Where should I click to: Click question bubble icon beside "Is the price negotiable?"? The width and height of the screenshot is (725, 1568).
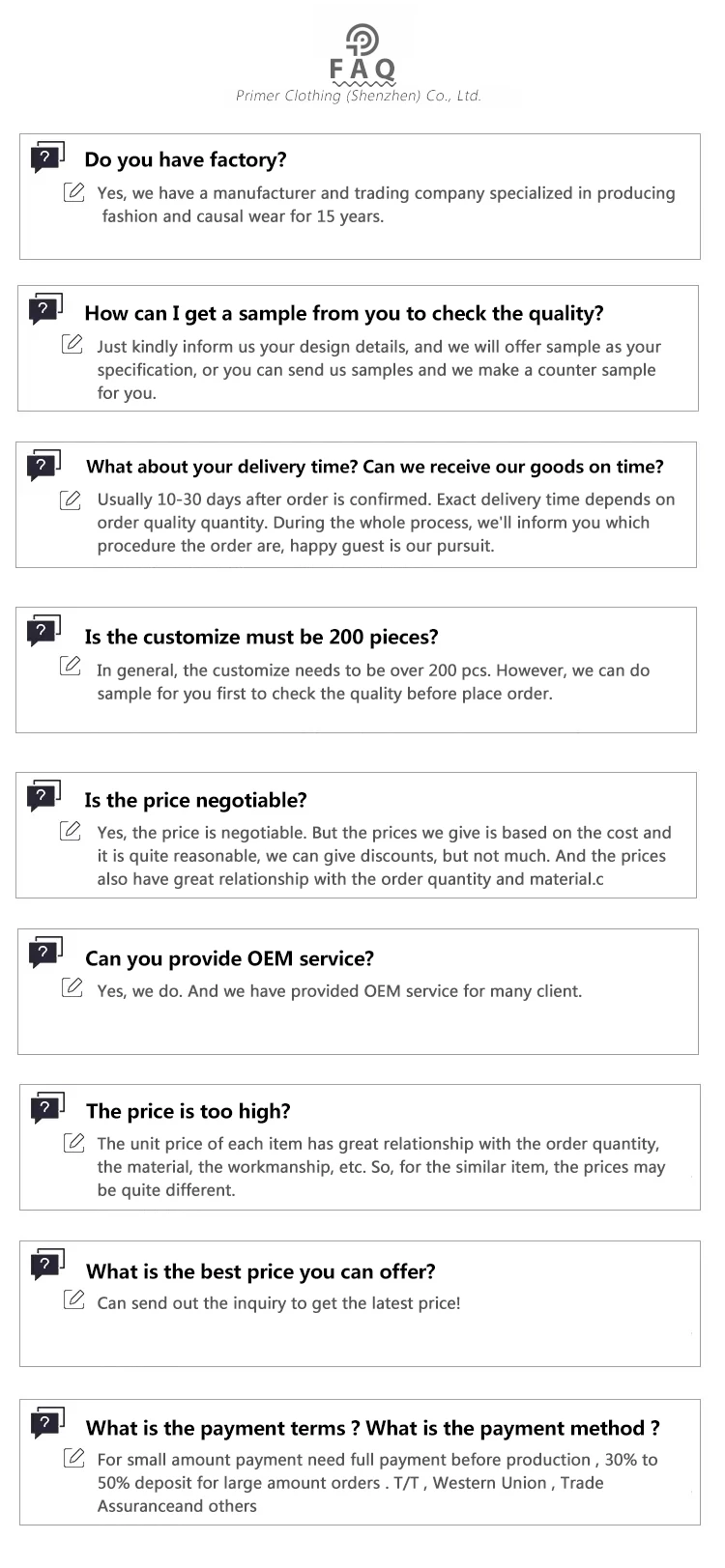pyautogui.click(x=43, y=796)
